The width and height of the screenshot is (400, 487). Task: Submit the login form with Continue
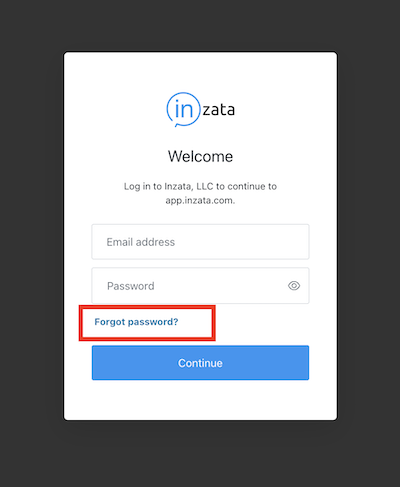point(200,363)
